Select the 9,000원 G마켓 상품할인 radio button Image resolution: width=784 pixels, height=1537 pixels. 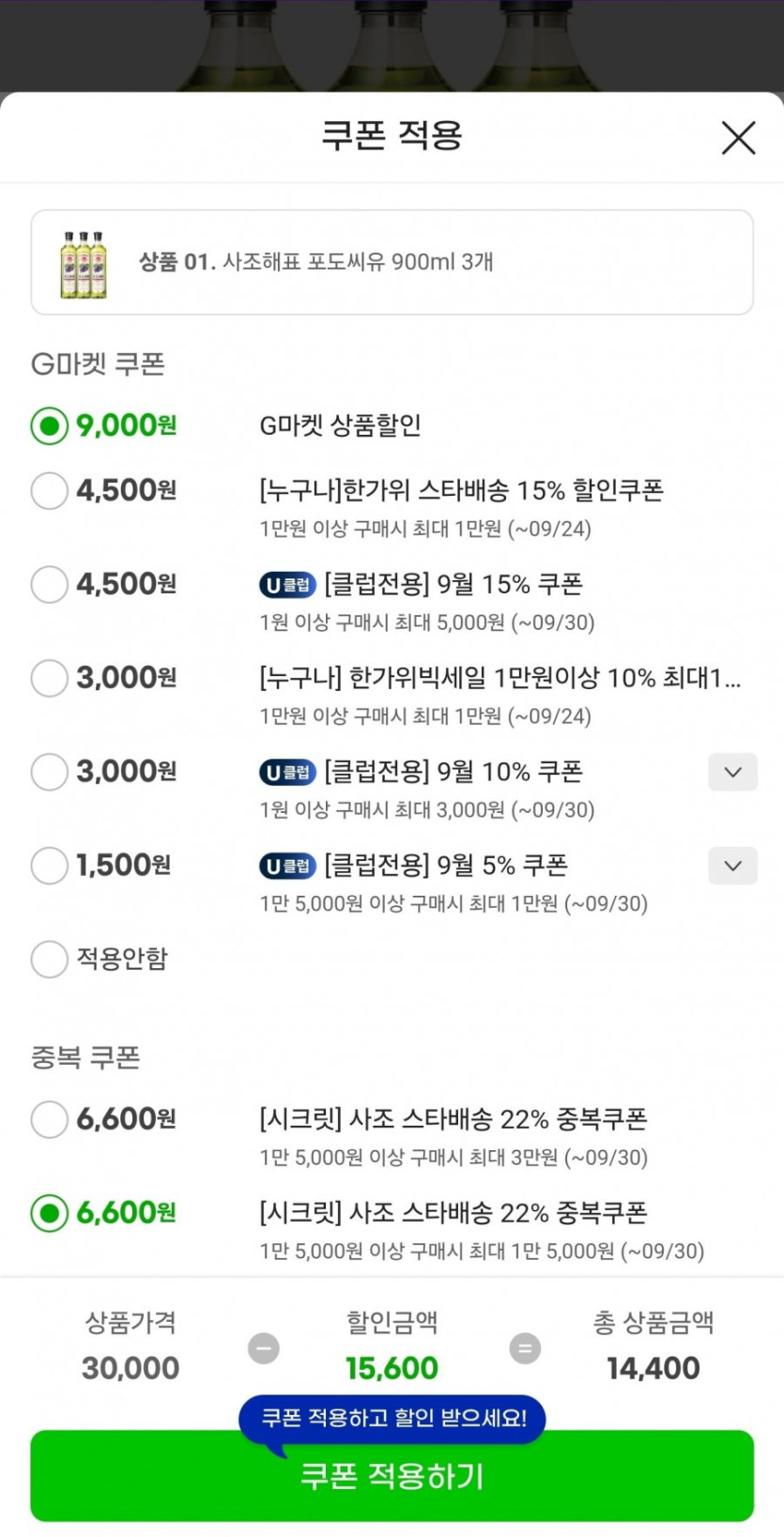(50, 425)
